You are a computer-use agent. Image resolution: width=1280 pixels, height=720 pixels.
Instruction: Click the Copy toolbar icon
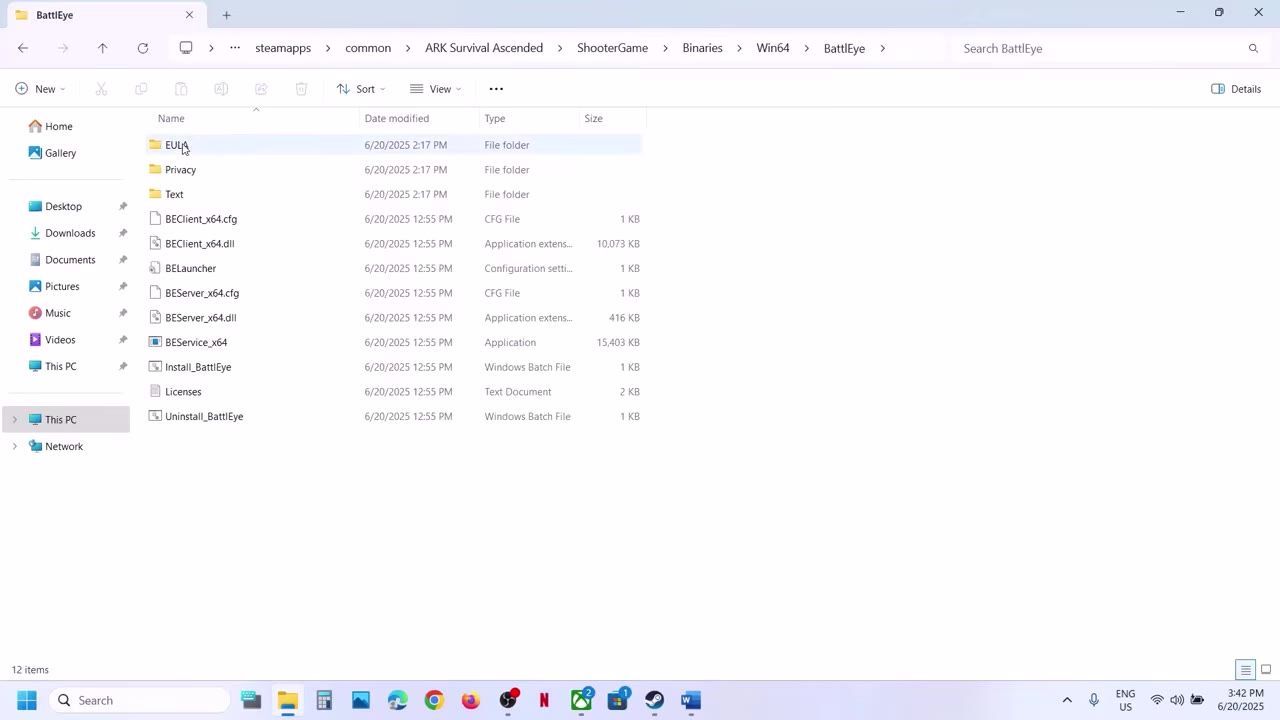tap(141, 89)
